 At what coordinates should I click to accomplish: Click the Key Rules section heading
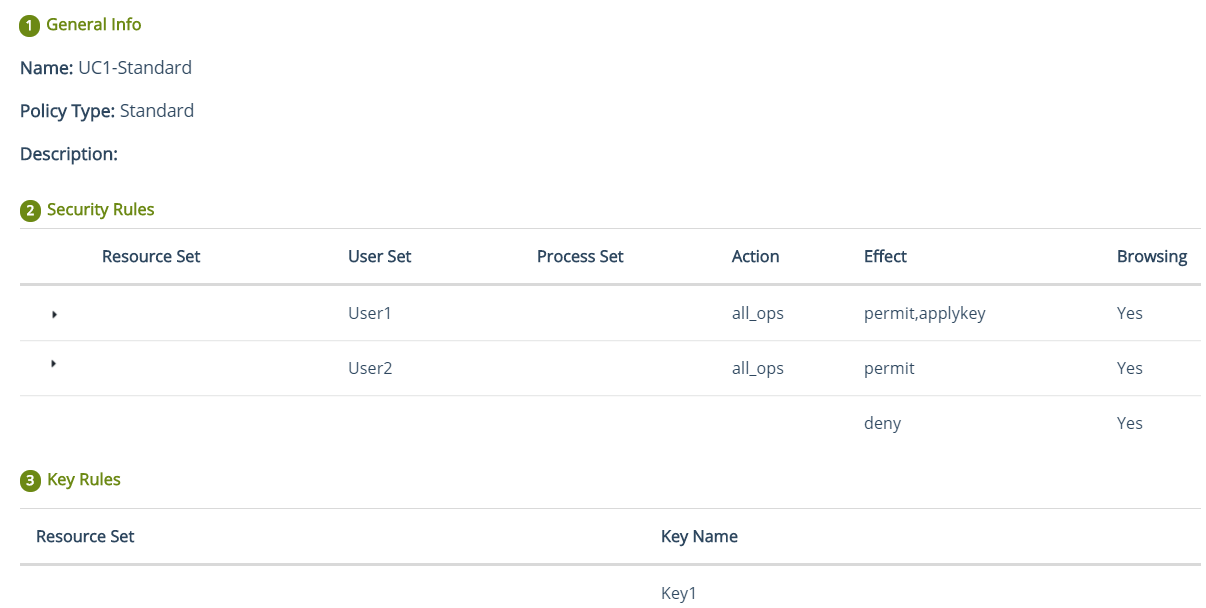[x=84, y=480]
